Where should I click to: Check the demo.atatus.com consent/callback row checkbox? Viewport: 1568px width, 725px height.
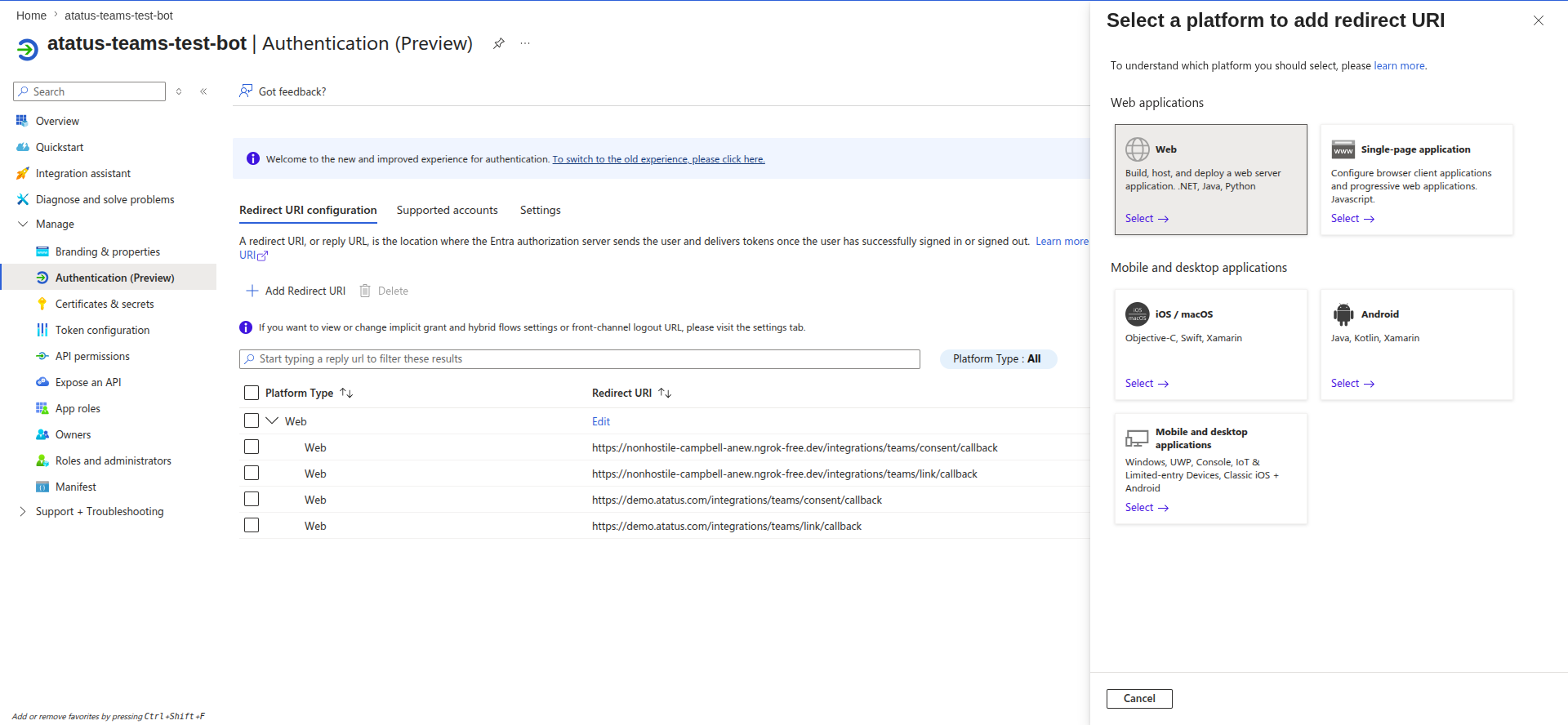[x=252, y=499]
